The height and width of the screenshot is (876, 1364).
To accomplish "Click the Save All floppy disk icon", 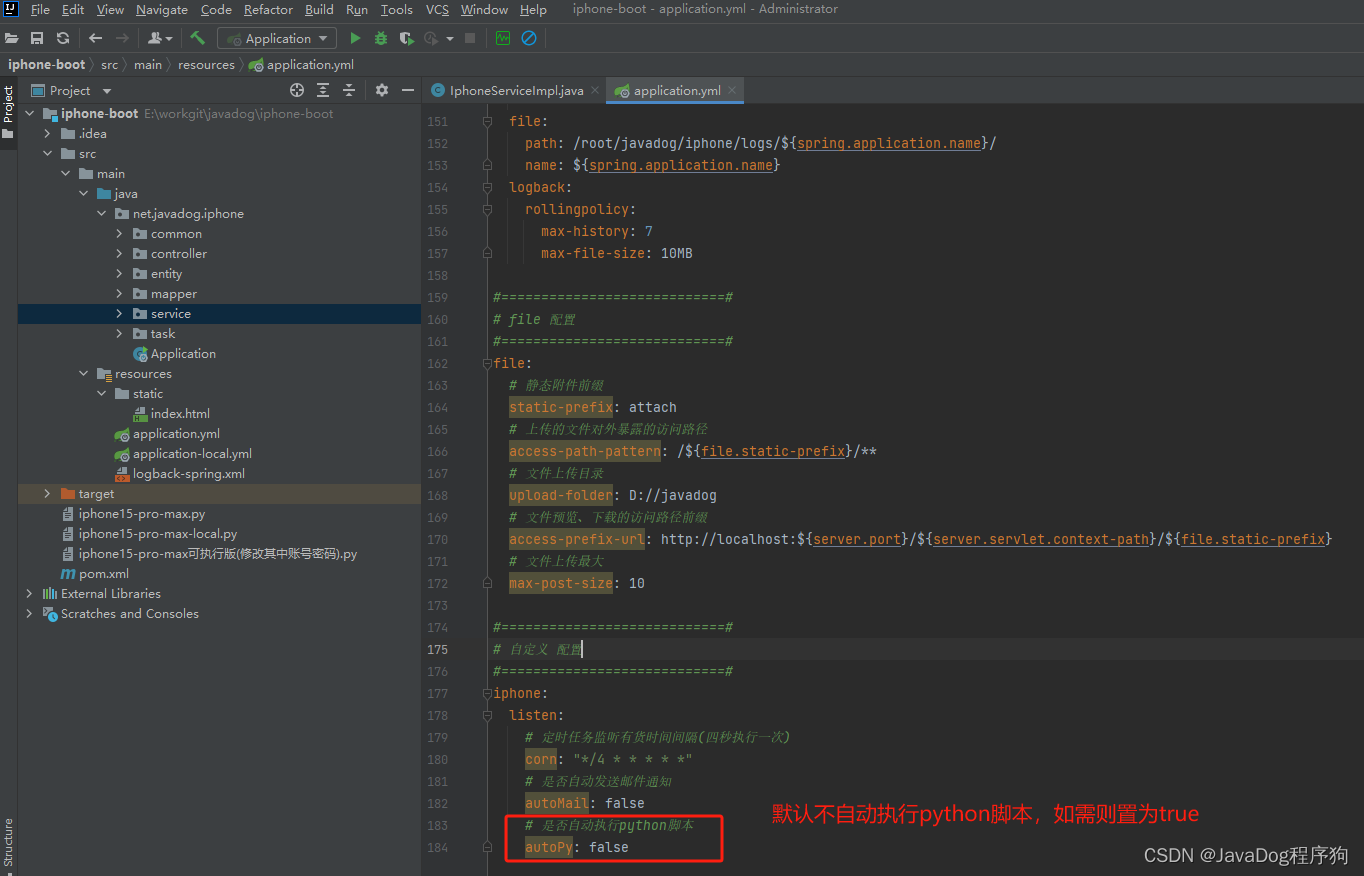I will click(x=37, y=38).
